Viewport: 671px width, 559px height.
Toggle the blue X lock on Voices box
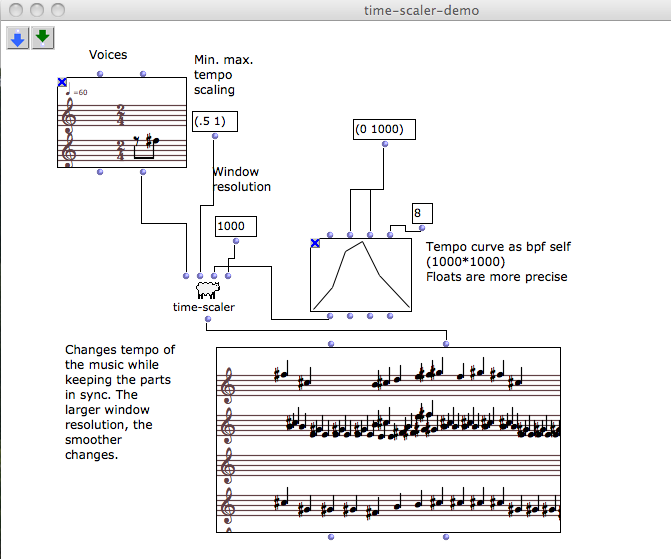pos(62,83)
